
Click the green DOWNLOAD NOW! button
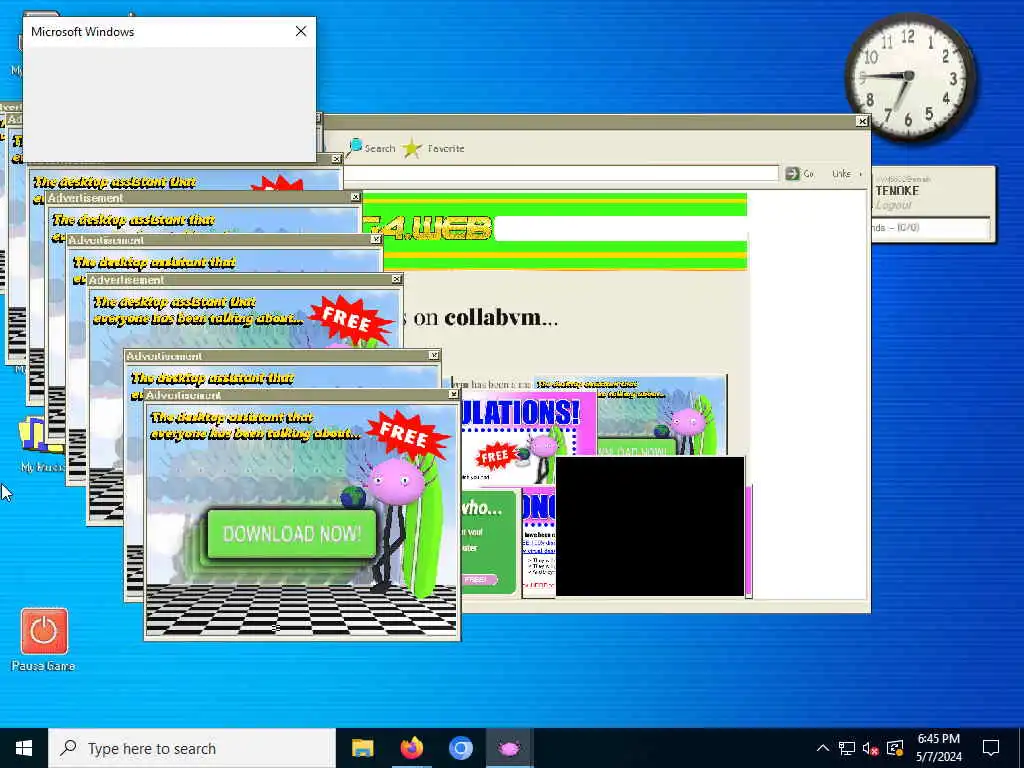tap(291, 534)
